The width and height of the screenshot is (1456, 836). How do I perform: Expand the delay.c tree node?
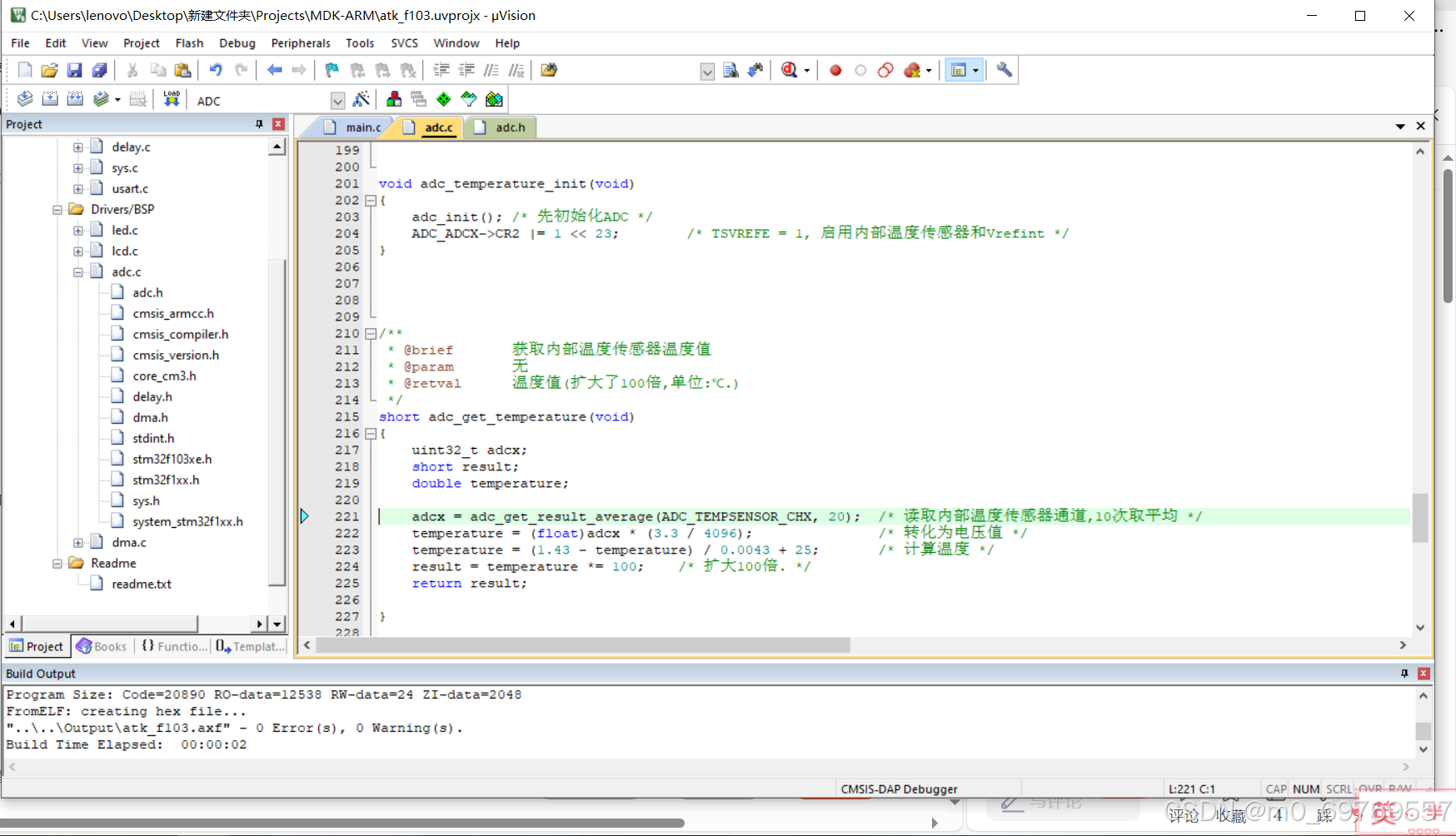coord(77,147)
